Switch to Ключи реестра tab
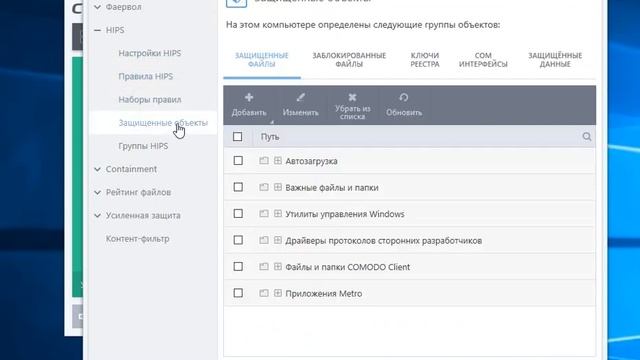 tap(425, 60)
